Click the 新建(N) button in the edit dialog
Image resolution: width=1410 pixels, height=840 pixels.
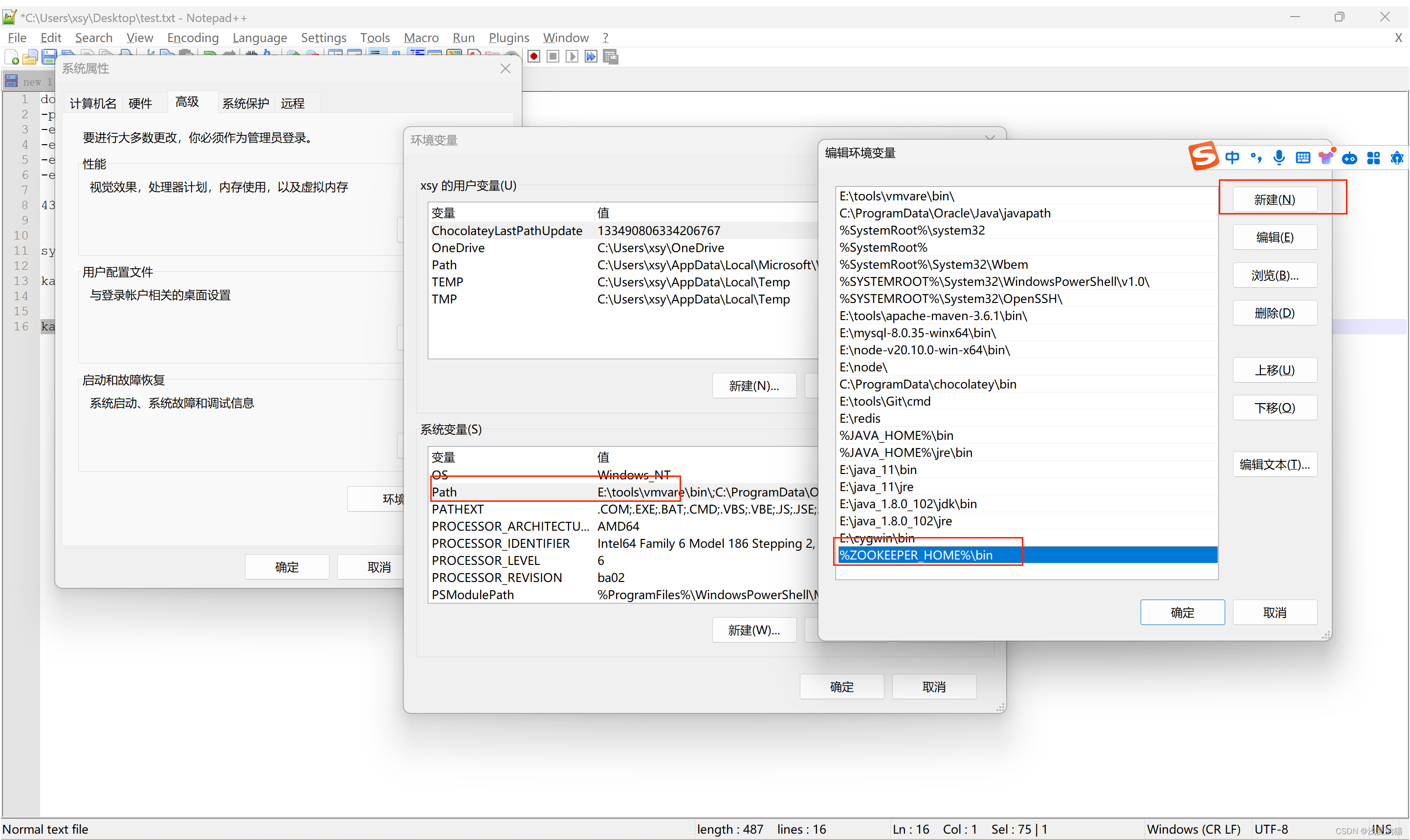pyautogui.click(x=1274, y=199)
